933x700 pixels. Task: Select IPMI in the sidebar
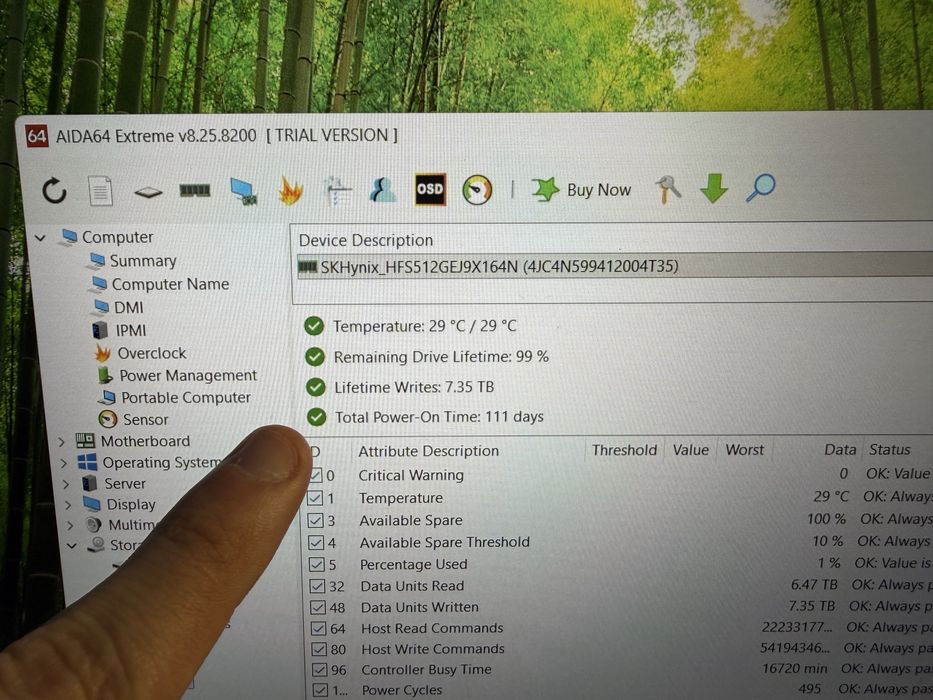(130, 330)
